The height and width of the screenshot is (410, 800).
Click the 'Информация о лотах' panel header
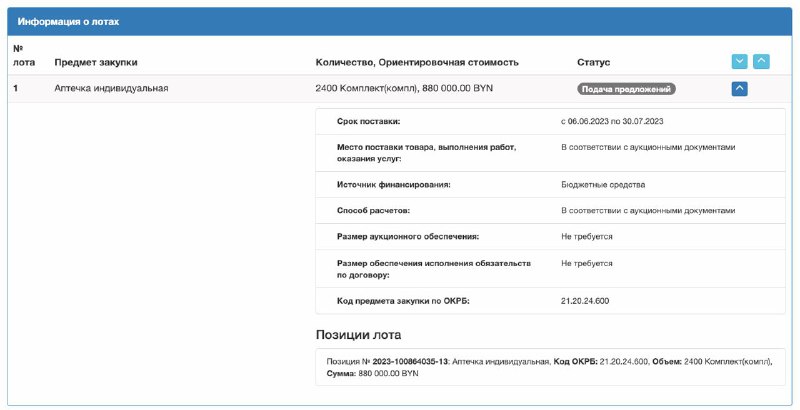(399, 22)
